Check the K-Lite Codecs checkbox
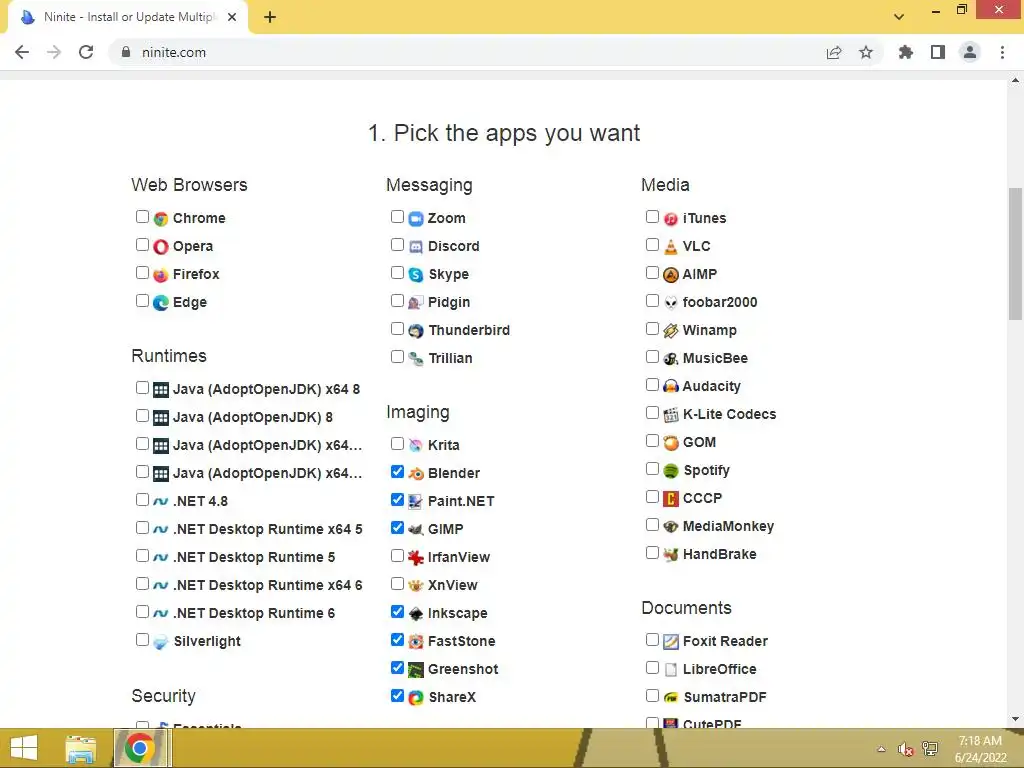The height and width of the screenshot is (768, 1024). point(652,413)
